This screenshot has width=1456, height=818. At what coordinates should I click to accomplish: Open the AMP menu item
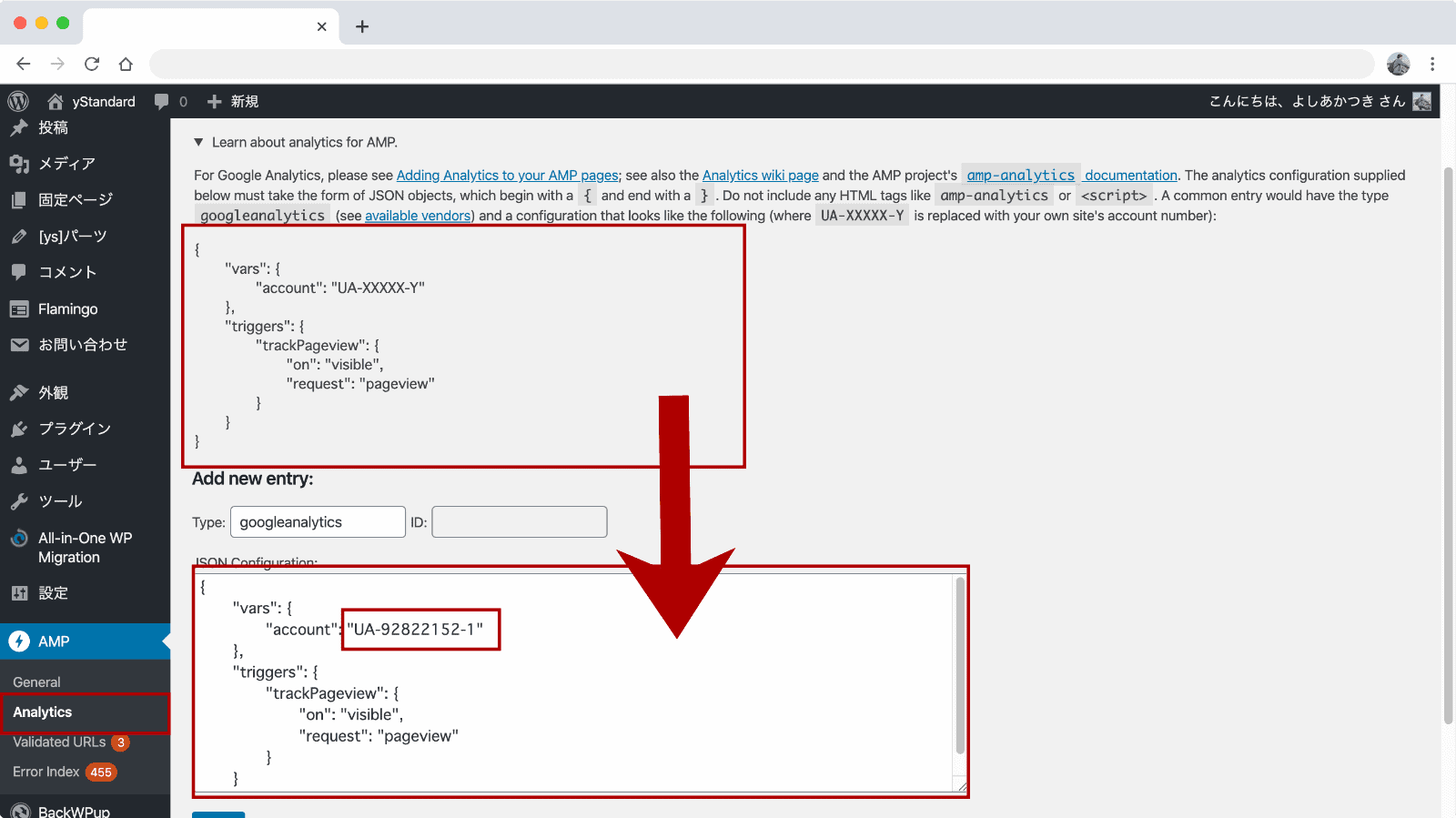(85, 641)
